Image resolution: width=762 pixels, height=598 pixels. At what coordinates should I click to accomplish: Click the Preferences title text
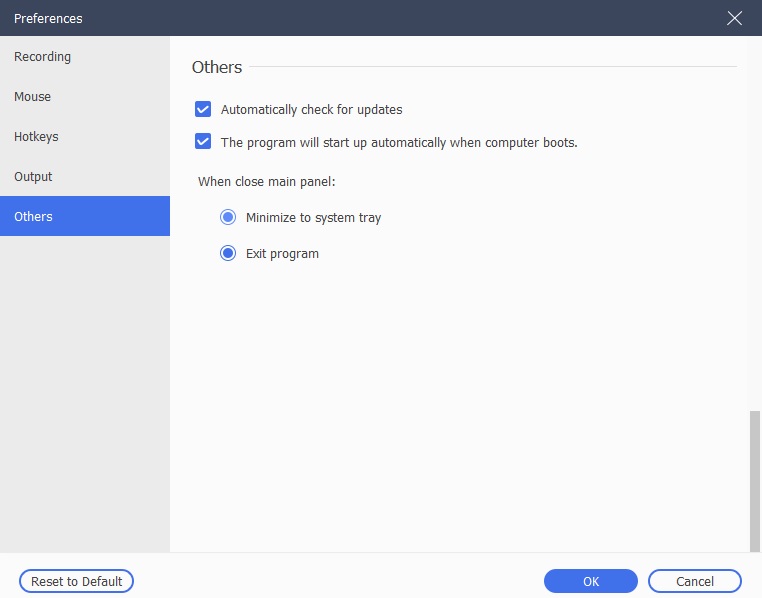[48, 18]
